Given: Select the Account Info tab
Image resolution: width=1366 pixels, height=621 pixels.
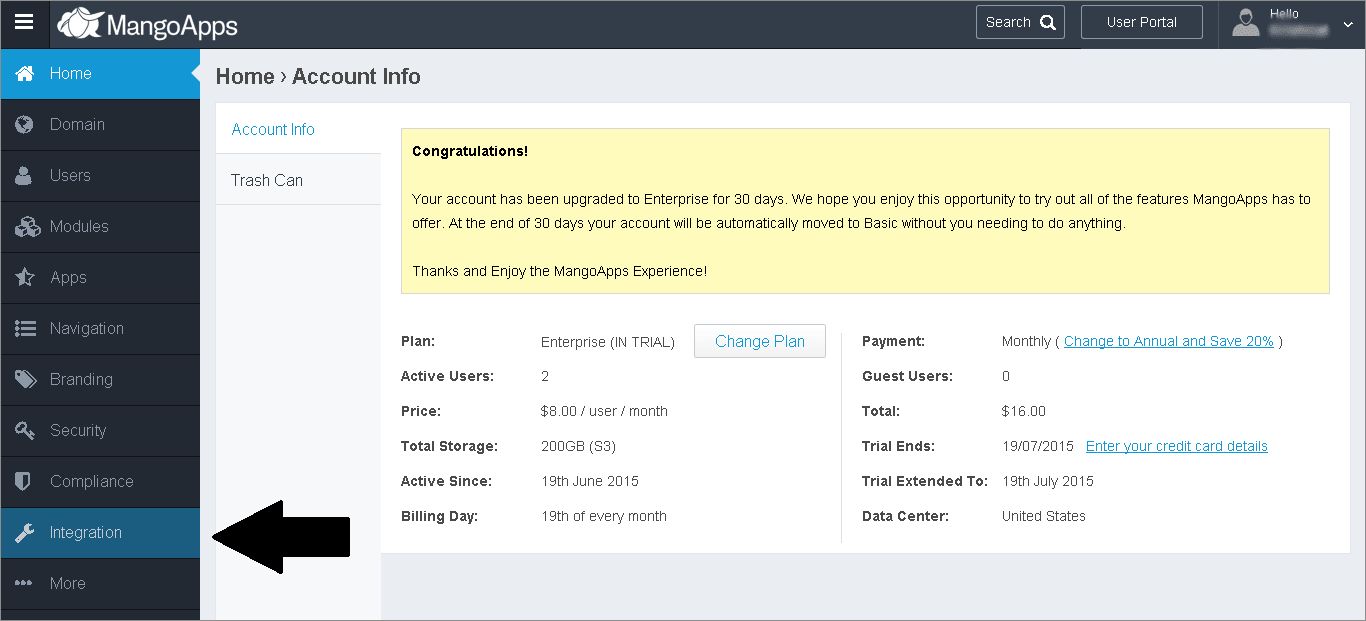Looking at the screenshot, I should (273, 130).
